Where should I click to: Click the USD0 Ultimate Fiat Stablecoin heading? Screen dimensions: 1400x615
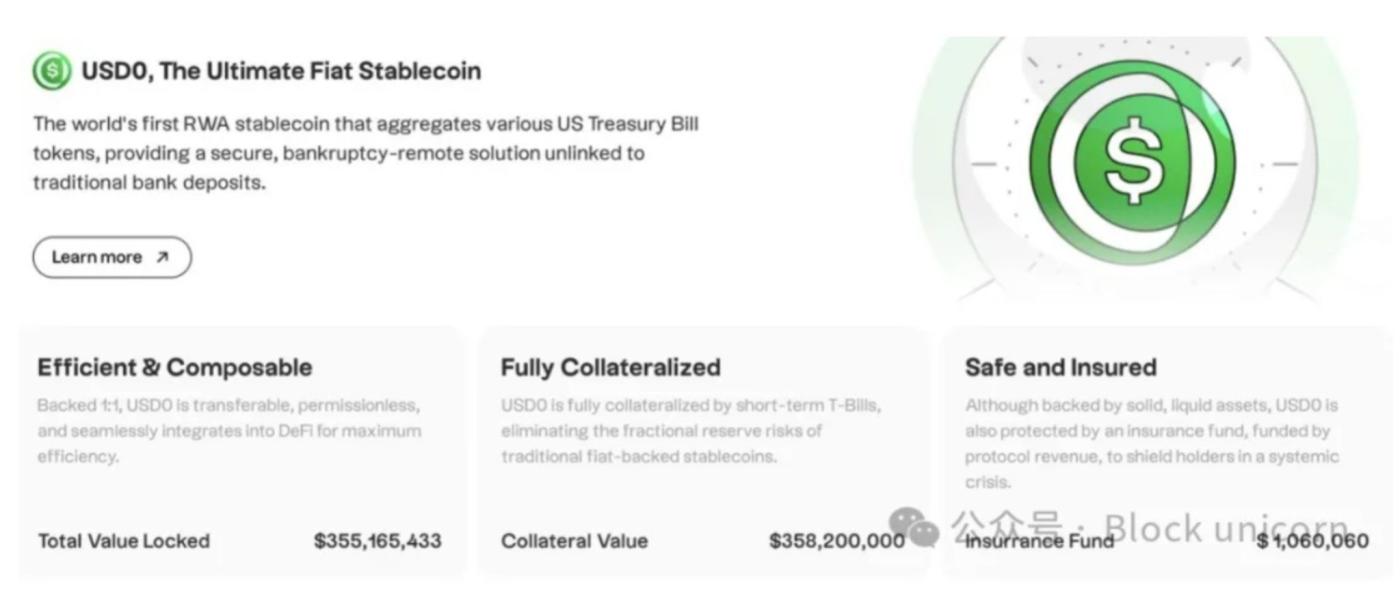(x=280, y=71)
